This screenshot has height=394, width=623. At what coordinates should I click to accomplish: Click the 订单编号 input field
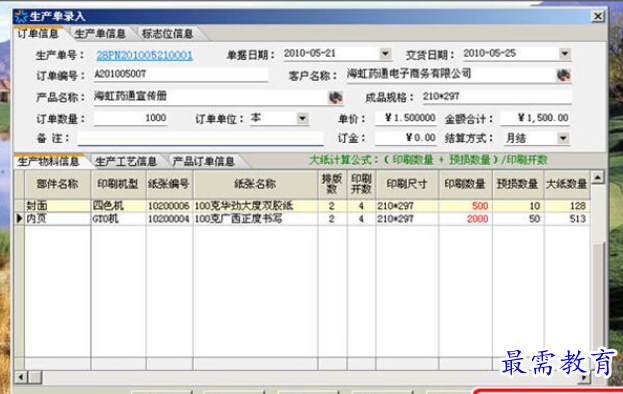tap(181, 74)
